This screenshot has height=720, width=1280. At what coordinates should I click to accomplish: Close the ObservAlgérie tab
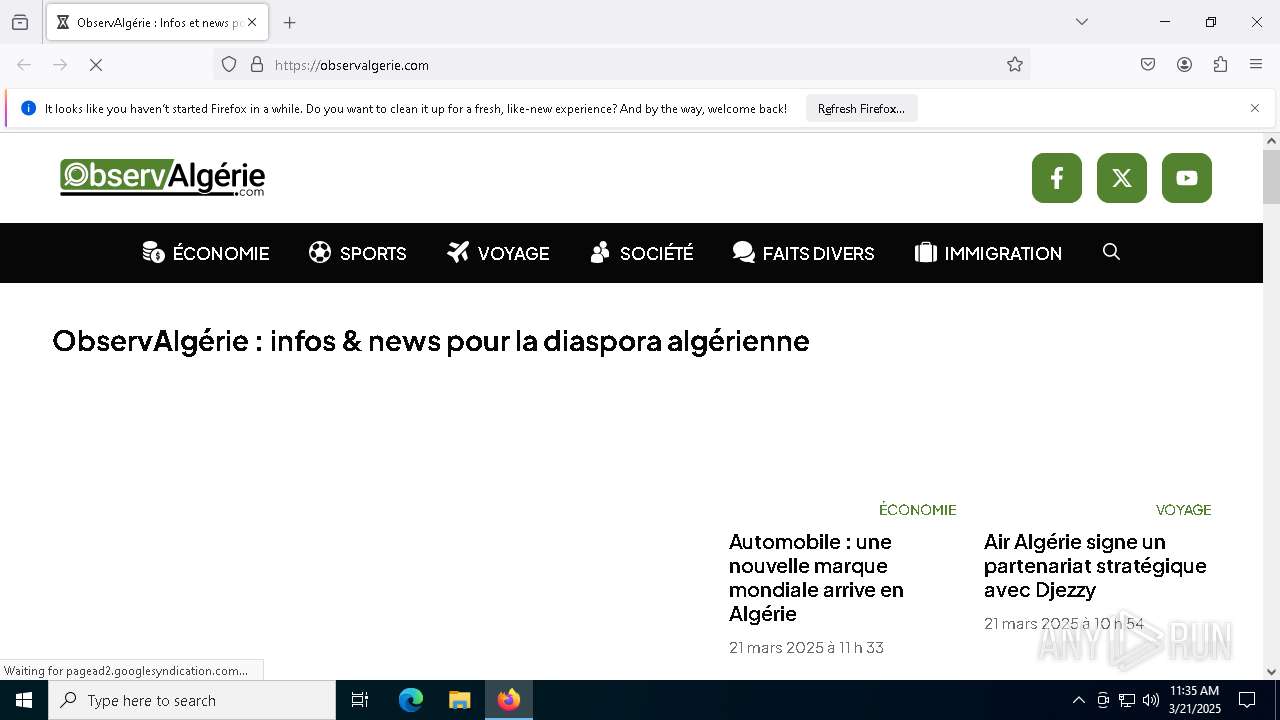pos(252,22)
